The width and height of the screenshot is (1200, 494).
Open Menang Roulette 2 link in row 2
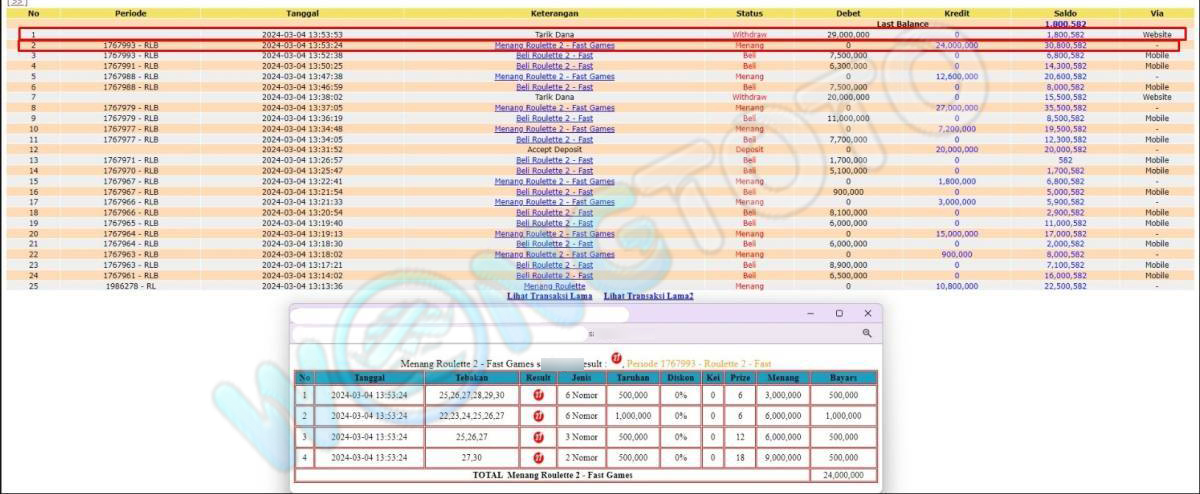[554, 45]
